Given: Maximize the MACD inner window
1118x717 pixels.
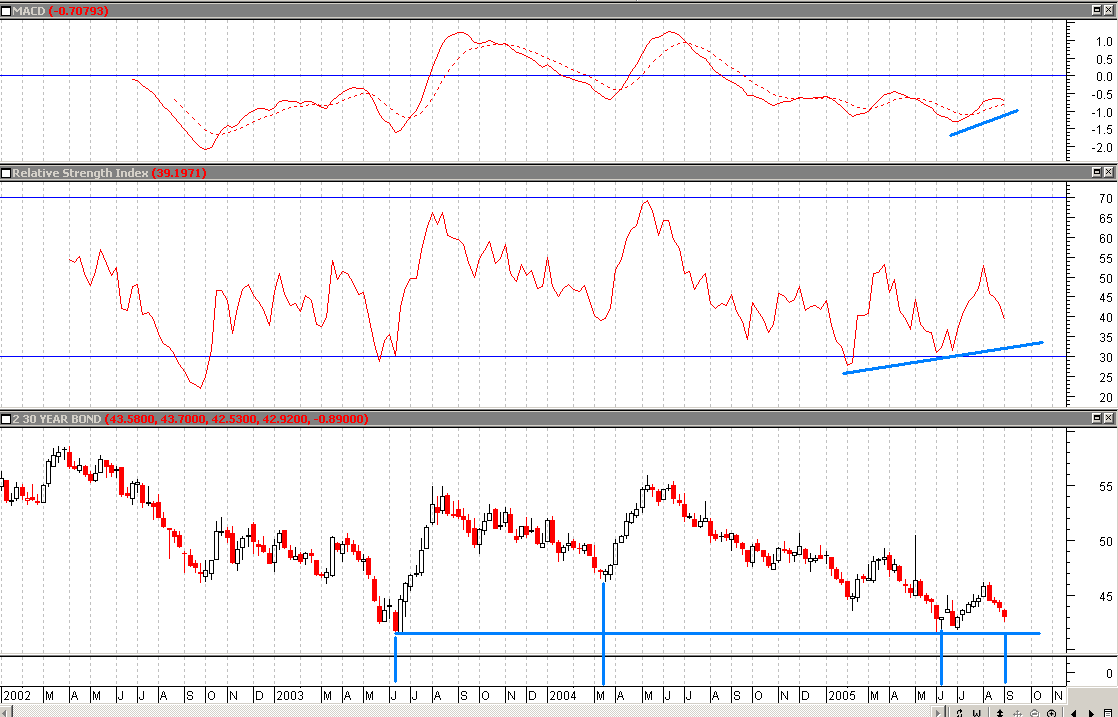Looking at the screenshot, I should [x=1097, y=11].
